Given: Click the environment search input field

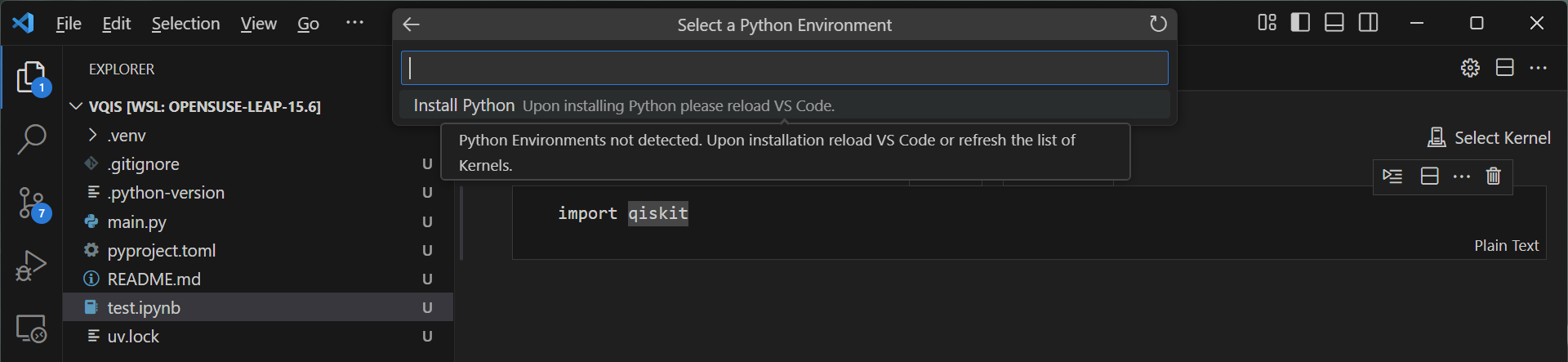Looking at the screenshot, I should pos(784,69).
